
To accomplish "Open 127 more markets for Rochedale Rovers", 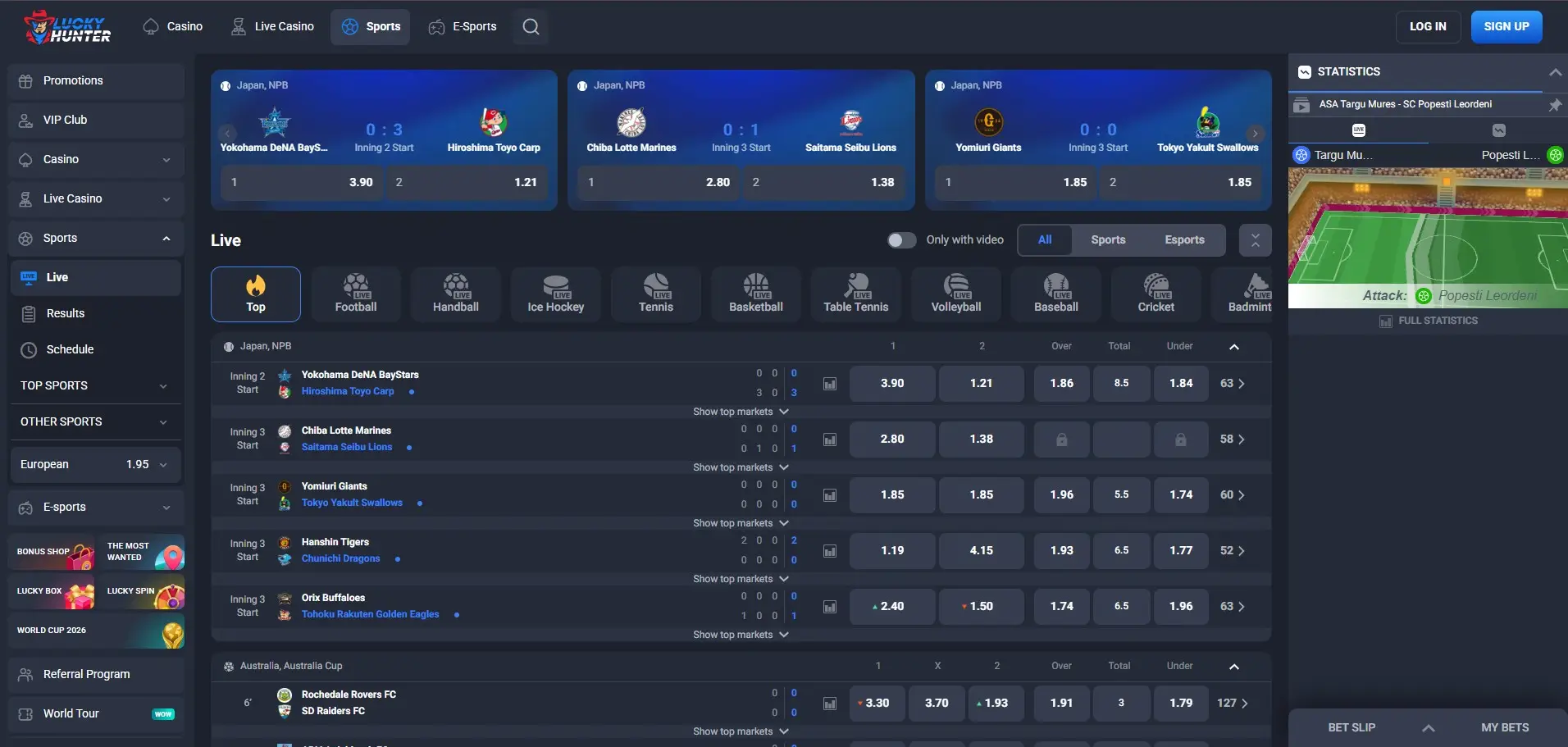I will 1232,704.
